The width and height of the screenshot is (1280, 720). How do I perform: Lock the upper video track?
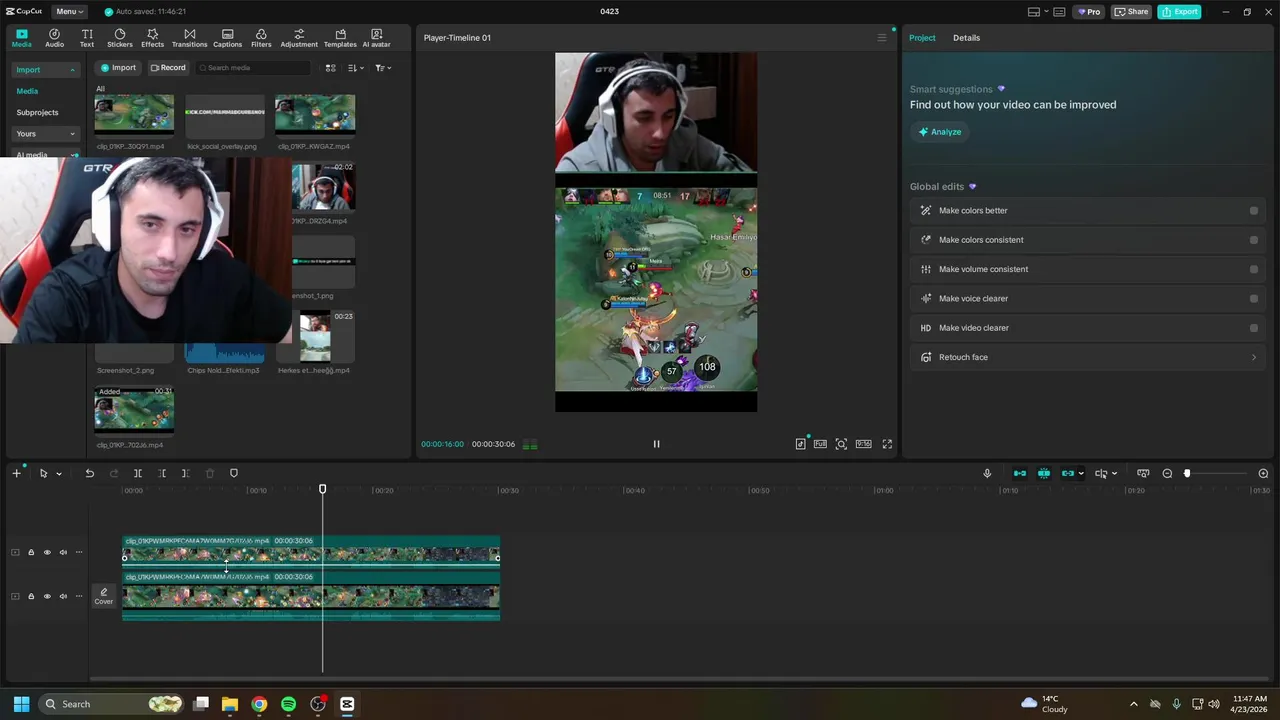(31, 552)
